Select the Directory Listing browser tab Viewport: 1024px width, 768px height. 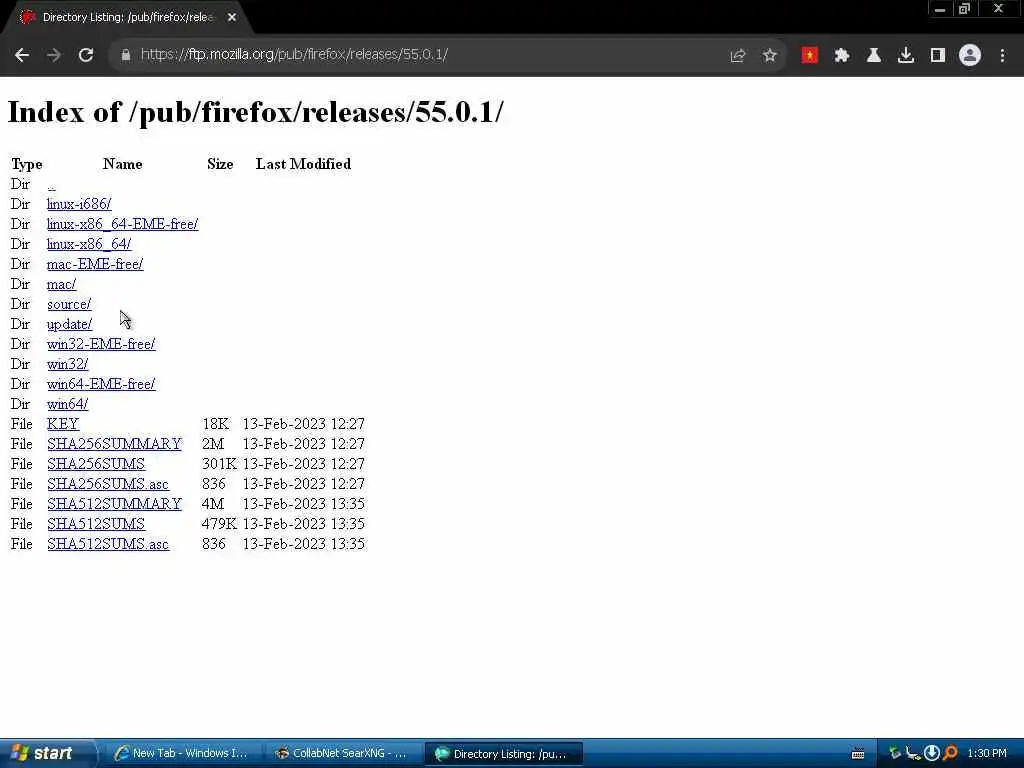tap(127, 18)
